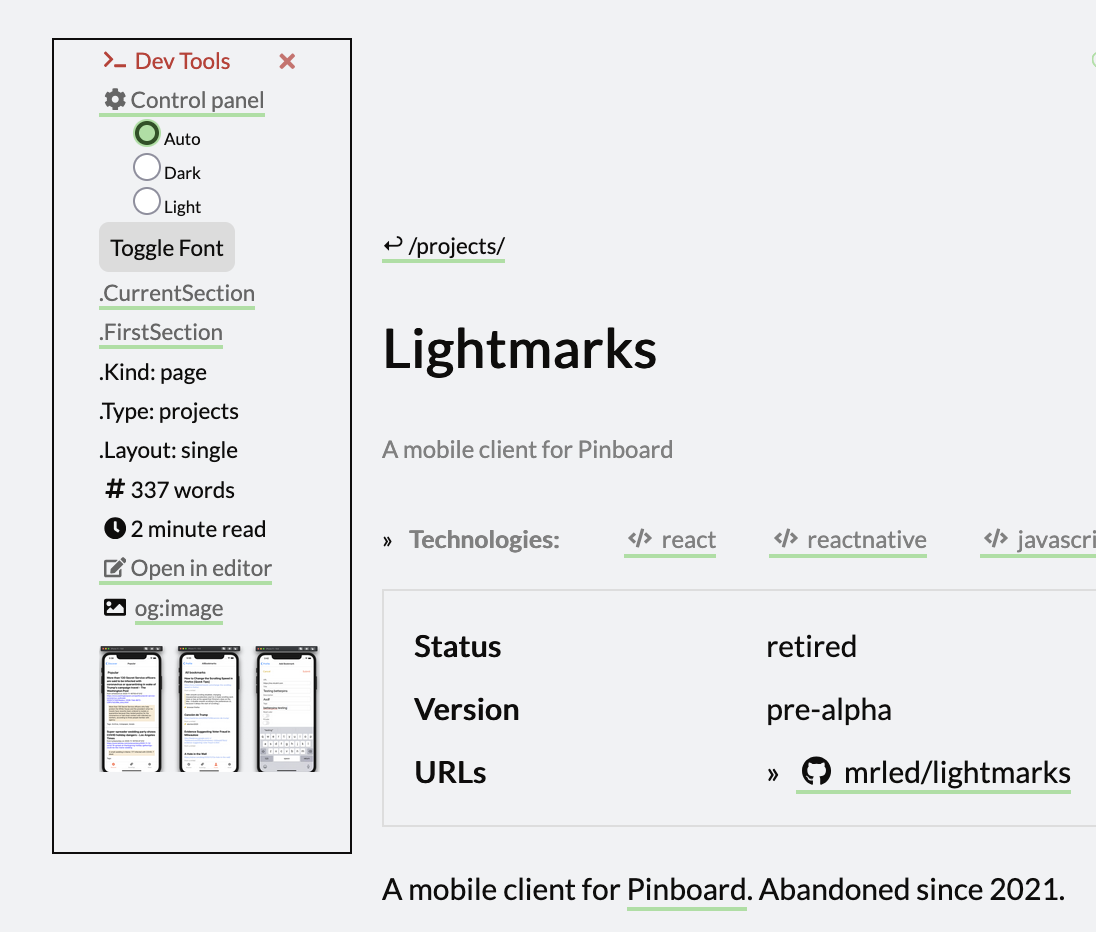The image size is (1096, 932).
Task: Go back to /projects/ breadcrumb link
Action: pos(444,246)
